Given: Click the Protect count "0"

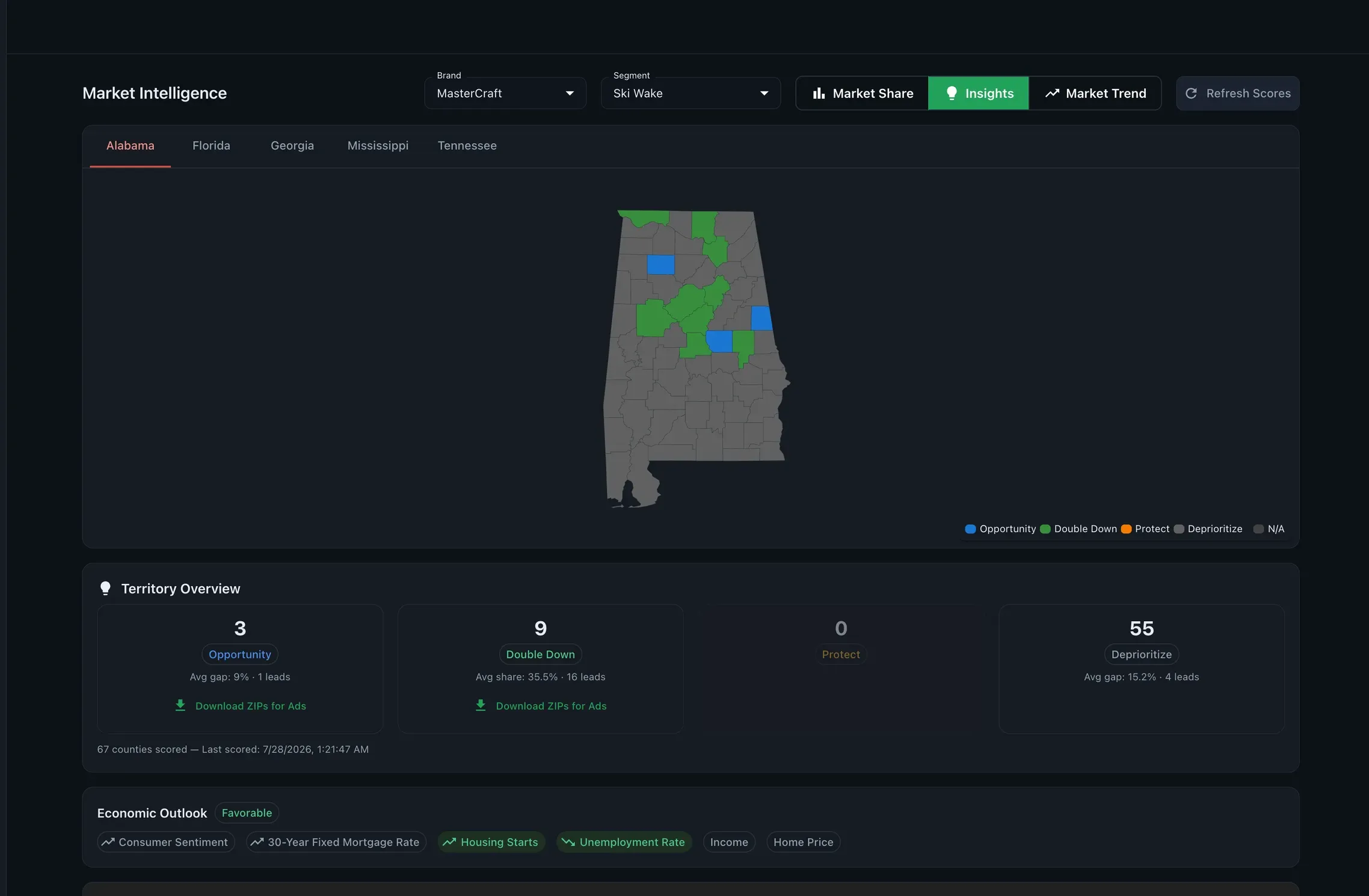Looking at the screenshot, I should tap(841, 628).
